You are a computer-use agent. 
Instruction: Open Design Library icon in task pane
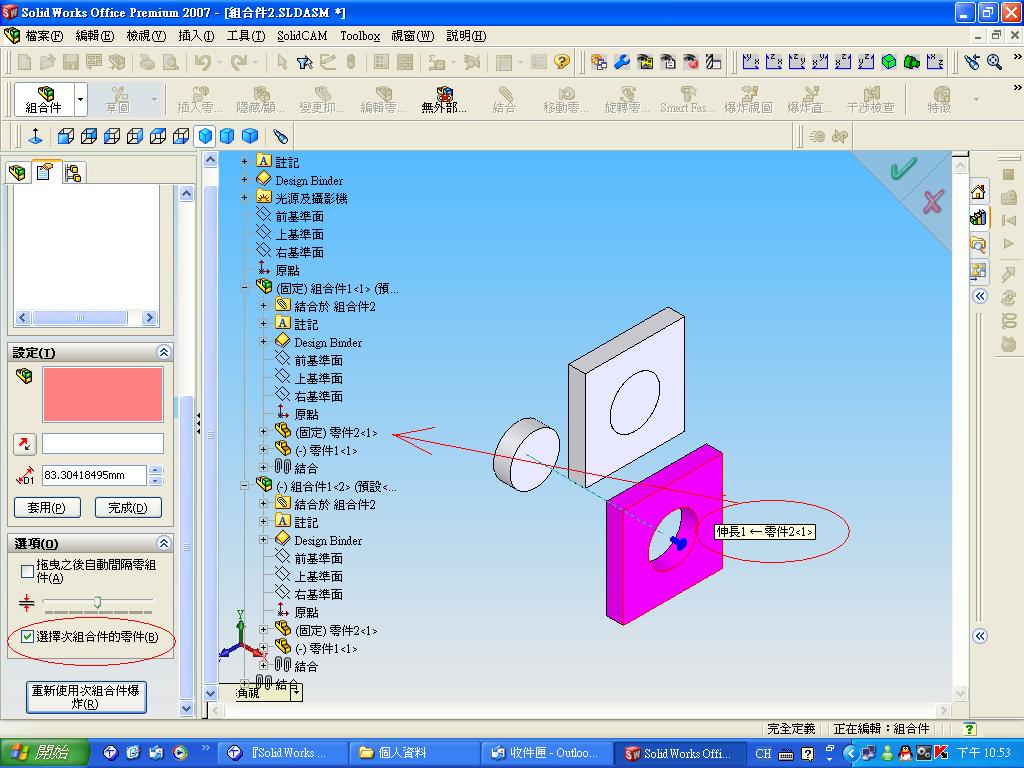point(978,218)
